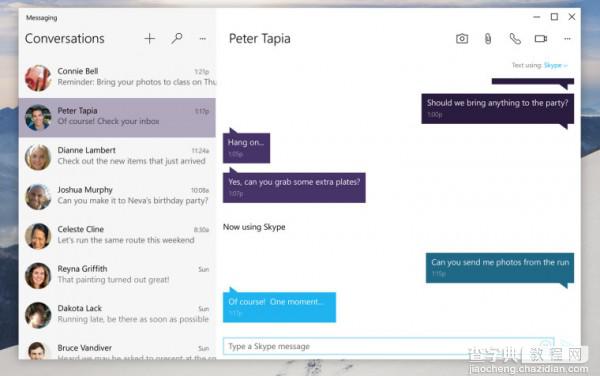Select Celeste Cline conversation

click(117, 236)
